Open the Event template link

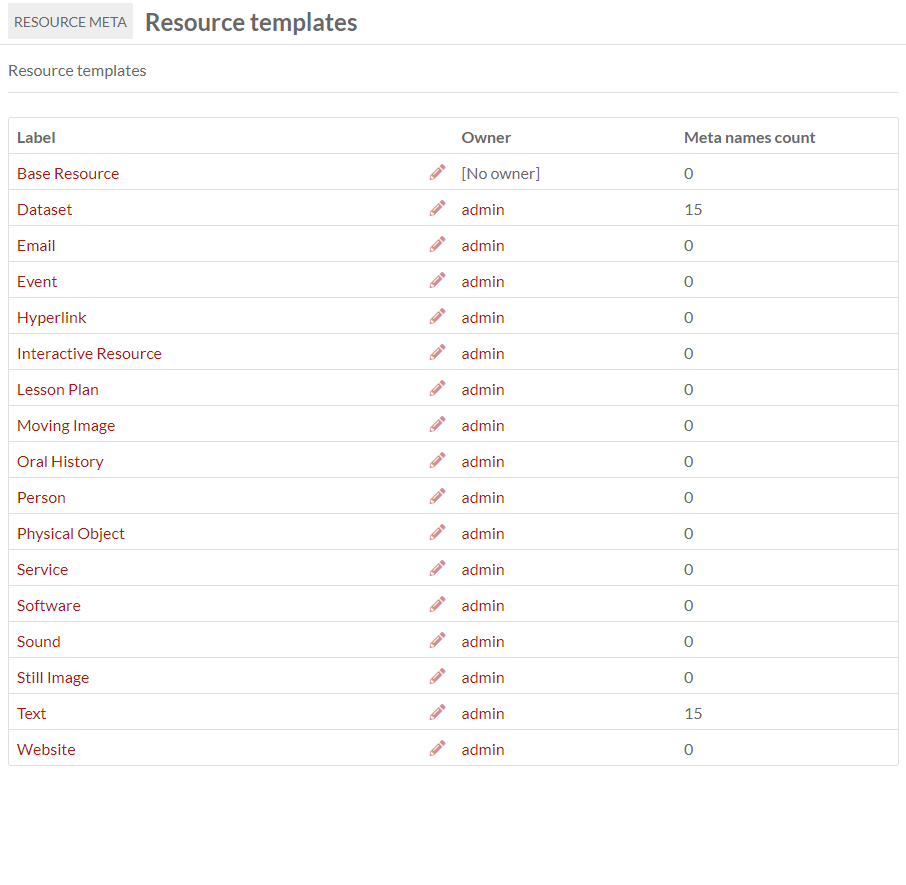[x=37, y=281]
